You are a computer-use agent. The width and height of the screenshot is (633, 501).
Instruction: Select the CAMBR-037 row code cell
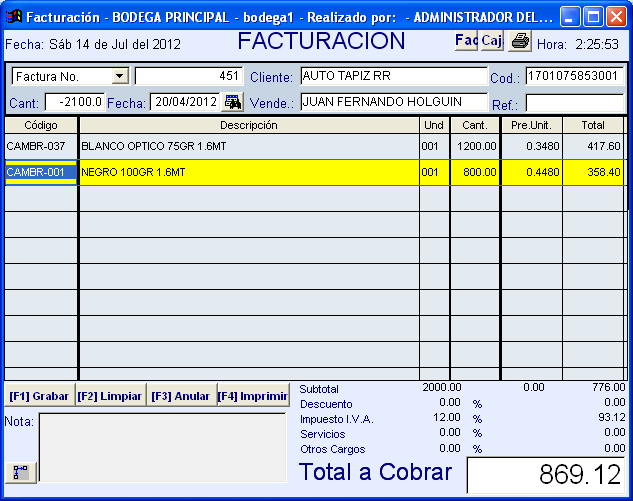(x=40, y=146)
